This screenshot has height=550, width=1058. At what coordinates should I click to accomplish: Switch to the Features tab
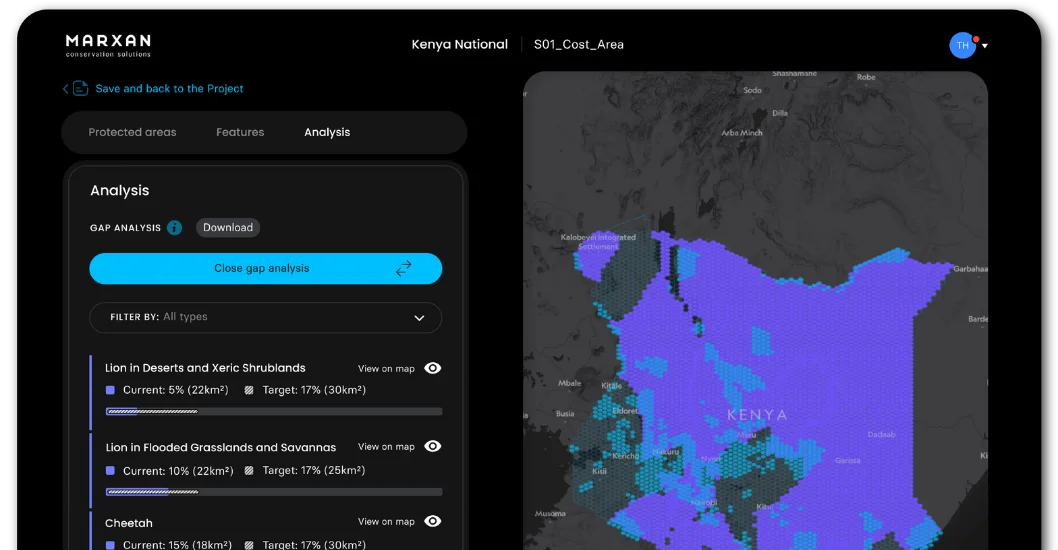point(240,132)
